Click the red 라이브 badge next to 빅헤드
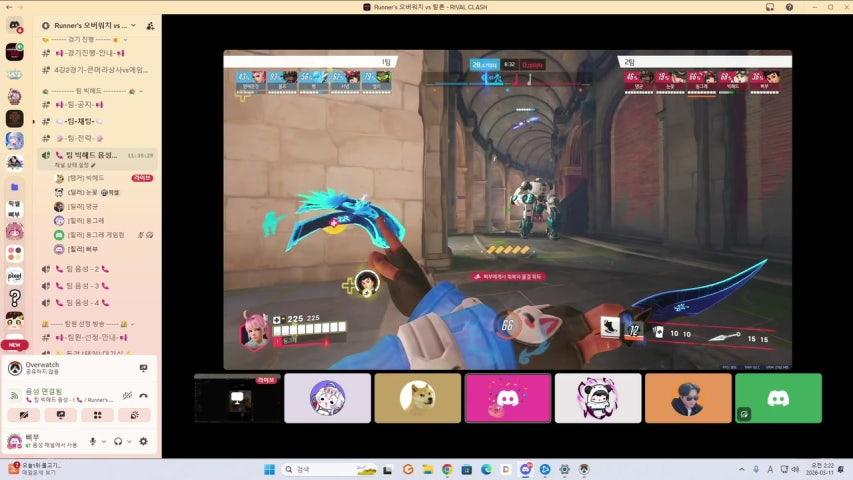 pos(142,178)
